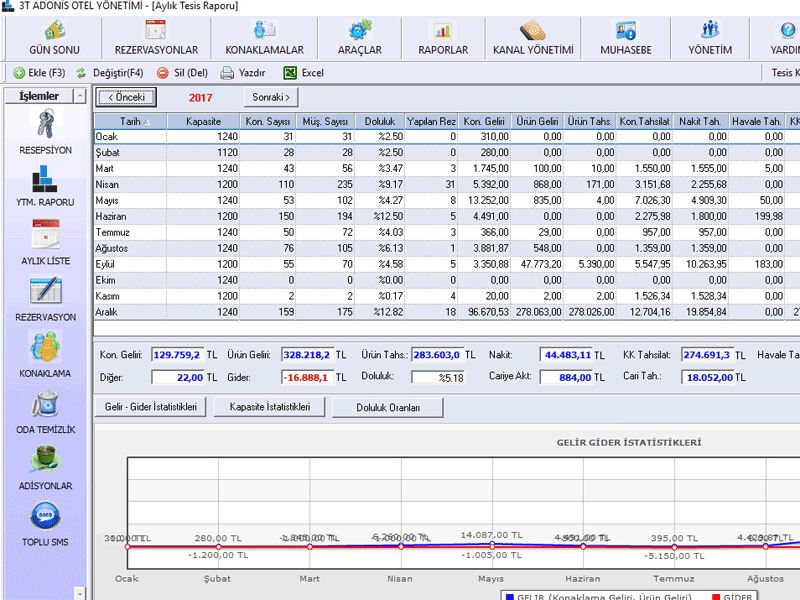Open the KANAL YÖNETİMİ icon
The height and width of the screenshot is (600, 800).
click(x=533, y=31)
